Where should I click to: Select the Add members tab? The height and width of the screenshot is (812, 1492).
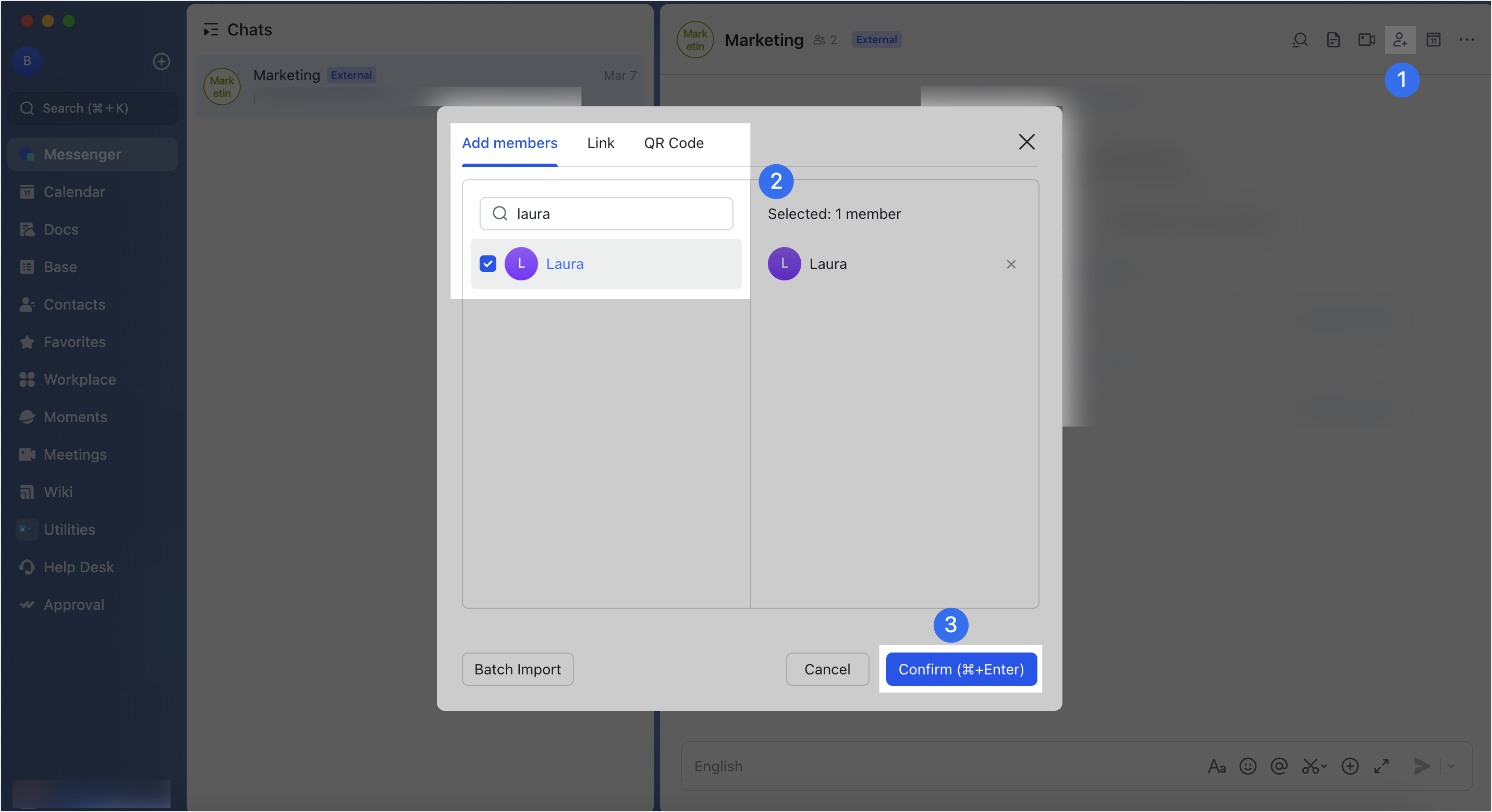pos(510,143)
